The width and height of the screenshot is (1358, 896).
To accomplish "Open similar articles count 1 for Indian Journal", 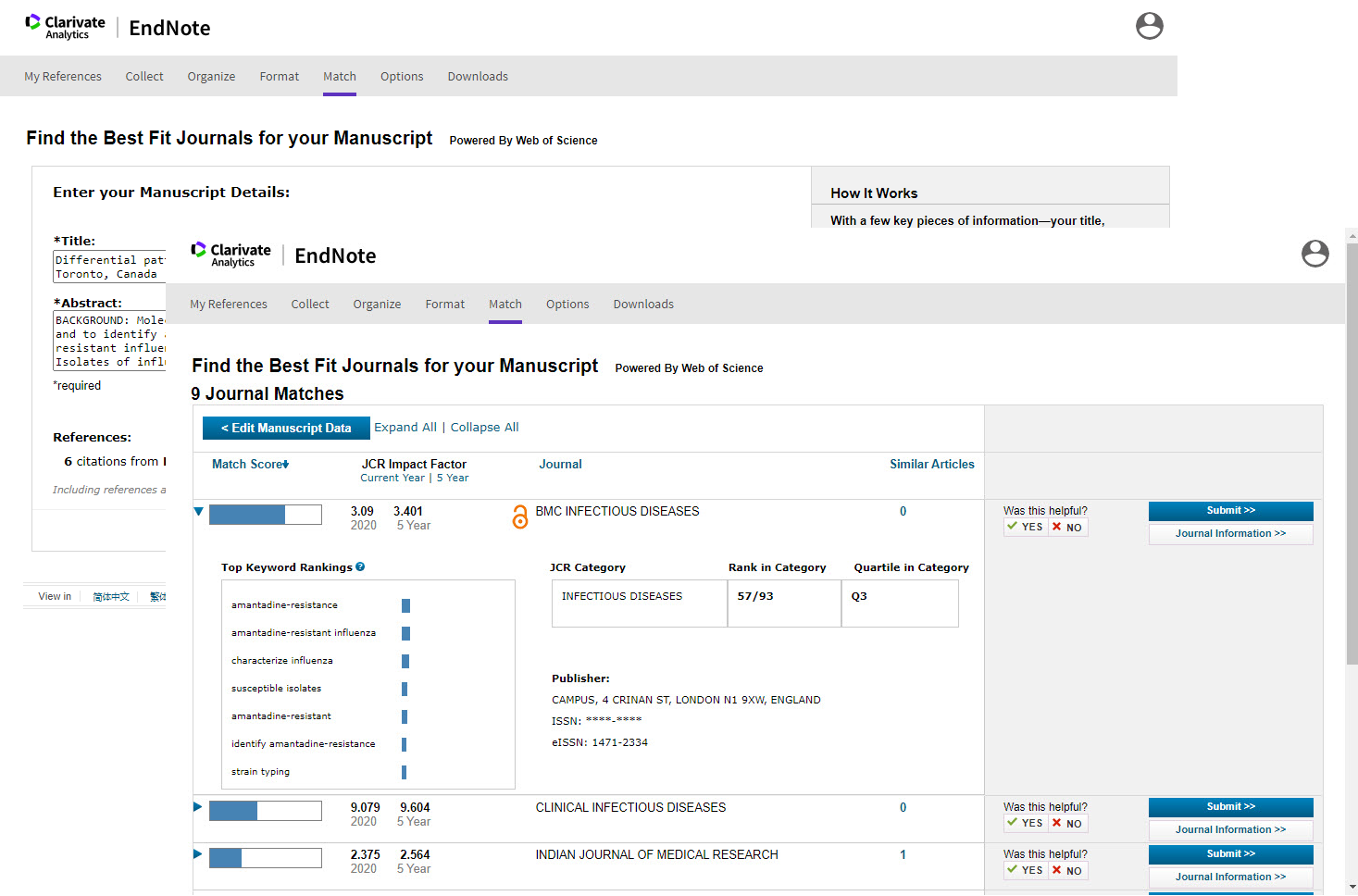I will coord(903,854).
